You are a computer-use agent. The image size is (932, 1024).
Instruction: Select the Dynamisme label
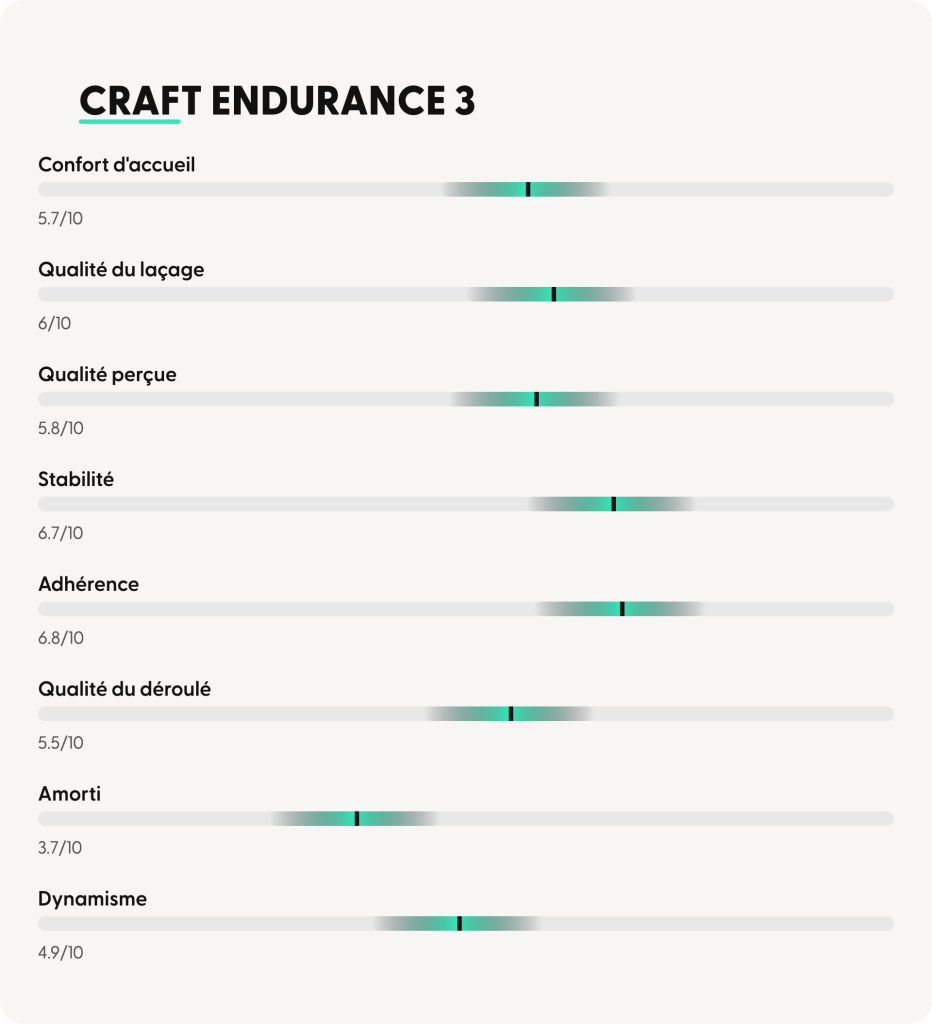92,899
